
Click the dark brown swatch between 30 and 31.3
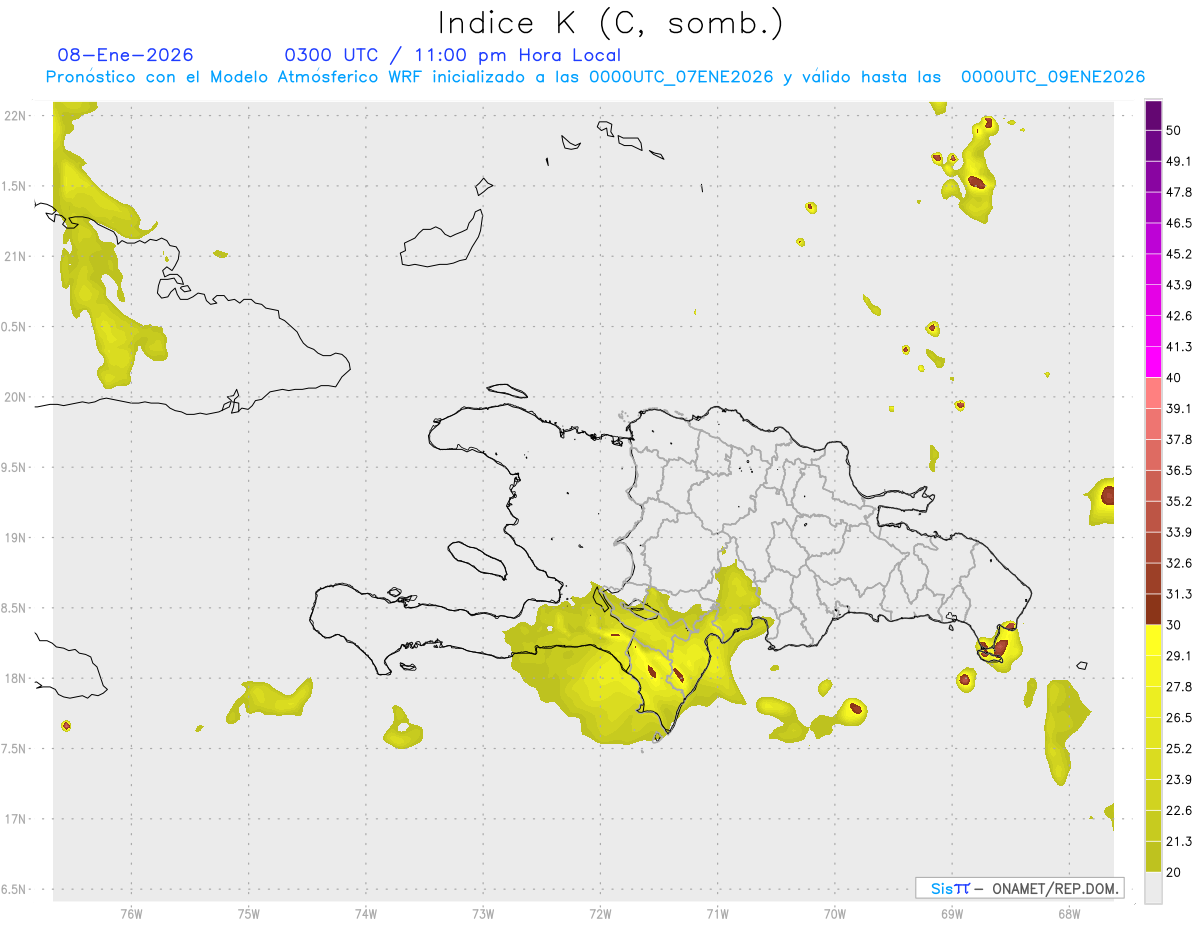(1153, 609)
